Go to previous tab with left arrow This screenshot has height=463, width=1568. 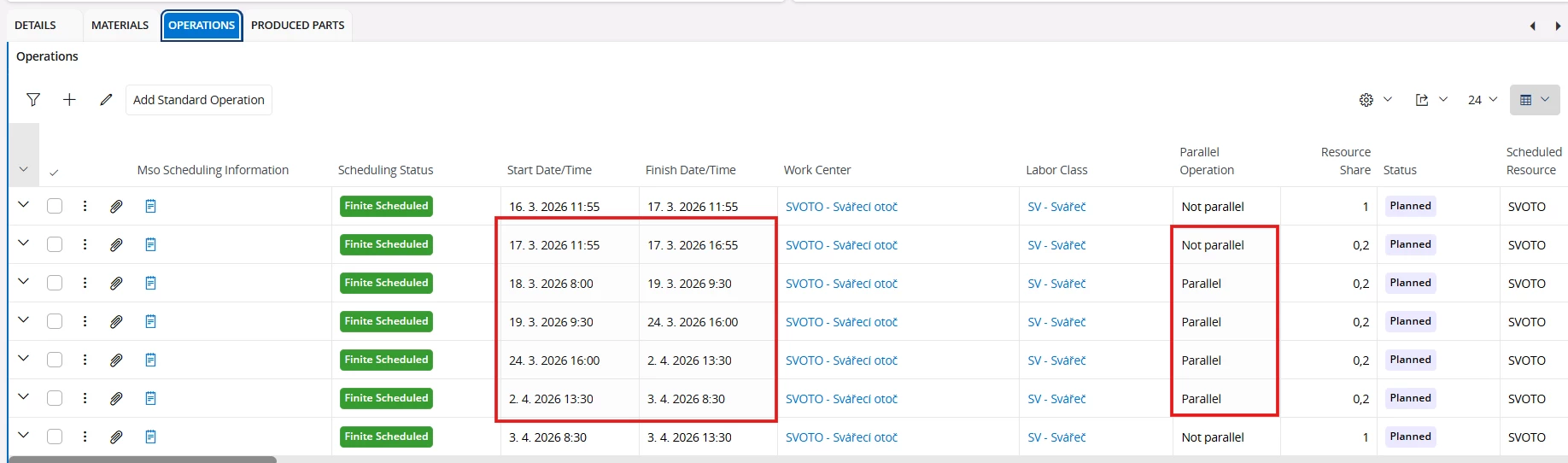[1532, 26]
